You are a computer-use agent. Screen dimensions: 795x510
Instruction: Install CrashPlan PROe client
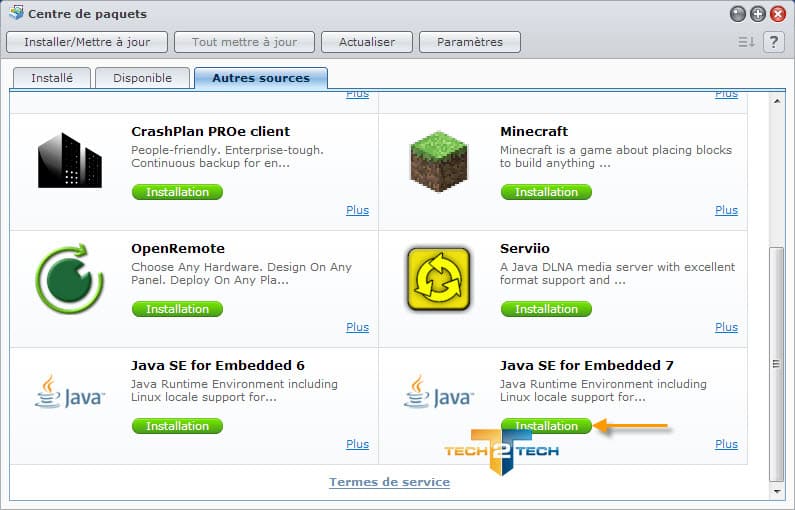pos(177,192)
